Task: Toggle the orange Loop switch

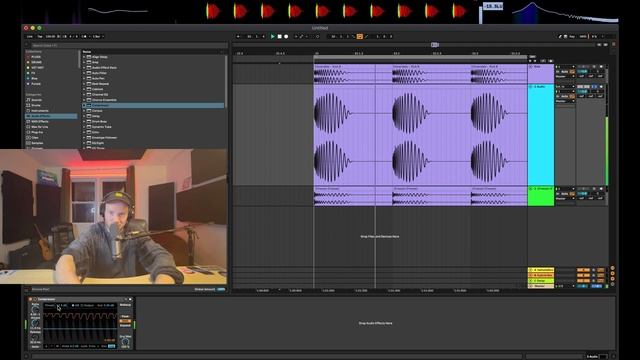Action: coord(360,36)
